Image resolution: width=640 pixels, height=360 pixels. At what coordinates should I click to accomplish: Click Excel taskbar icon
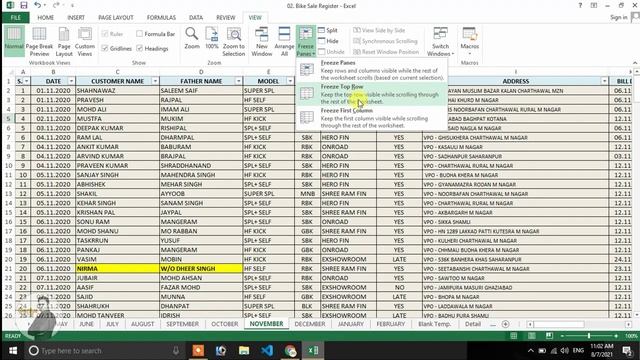pyautogui.click(x=313, y=351)
